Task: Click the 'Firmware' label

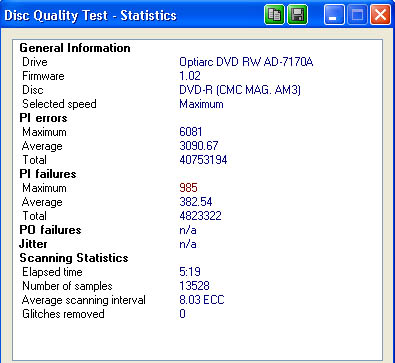Action: point(43,76)
